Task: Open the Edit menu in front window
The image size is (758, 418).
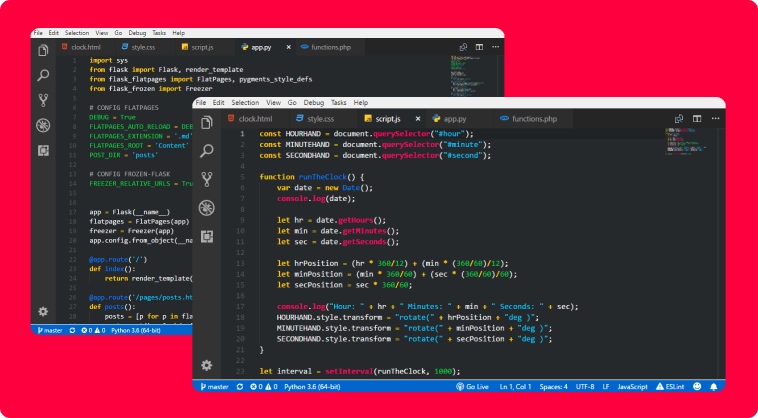Action: click(219, 102)
